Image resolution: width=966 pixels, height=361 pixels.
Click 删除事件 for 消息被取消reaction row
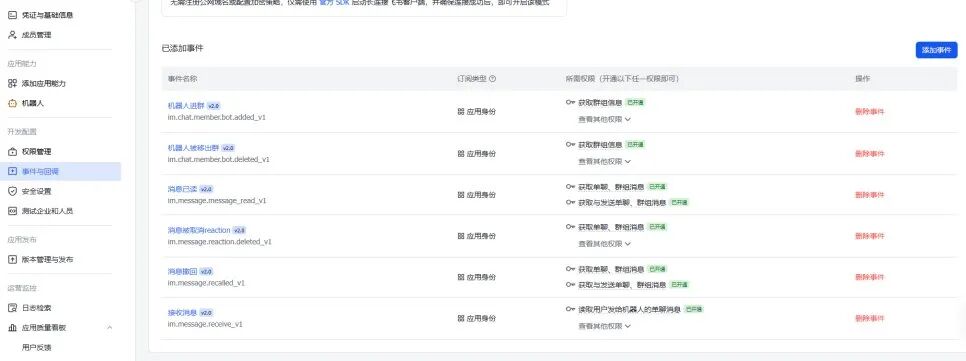[x=869, y=236]
